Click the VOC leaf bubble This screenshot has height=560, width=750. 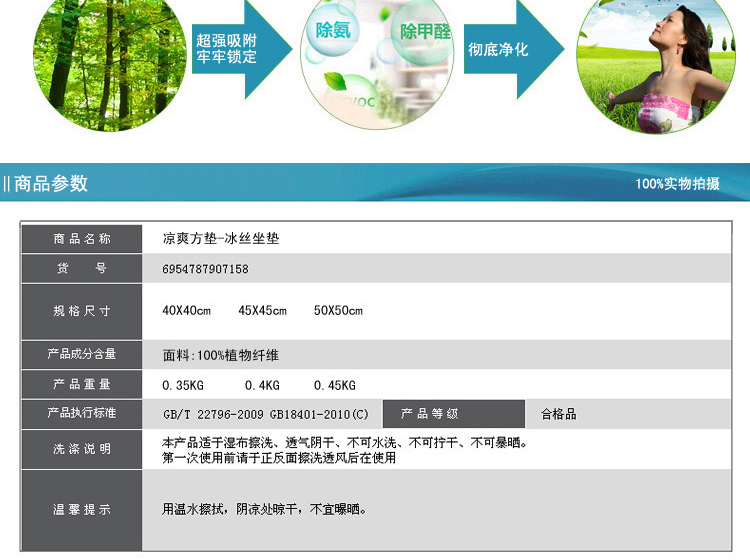[354, 96]
